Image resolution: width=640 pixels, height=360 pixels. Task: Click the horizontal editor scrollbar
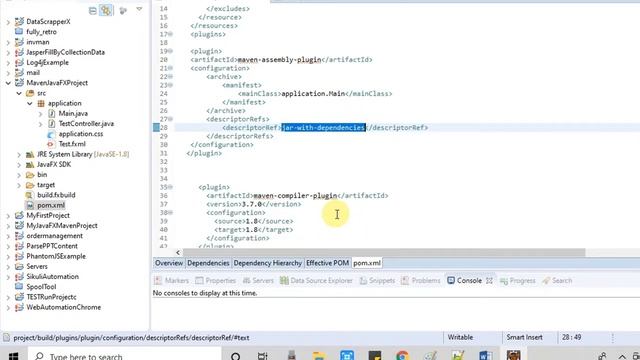(x=384, y=253)
